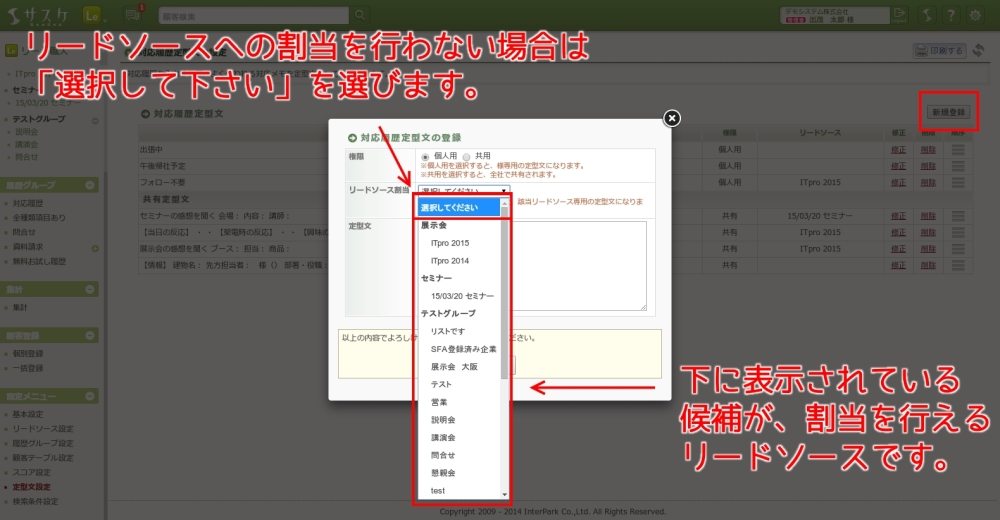Click reorder handle in 午後帰社予定 row
The width and height of the screenshot is (1000, 520).
click(958, 166)
